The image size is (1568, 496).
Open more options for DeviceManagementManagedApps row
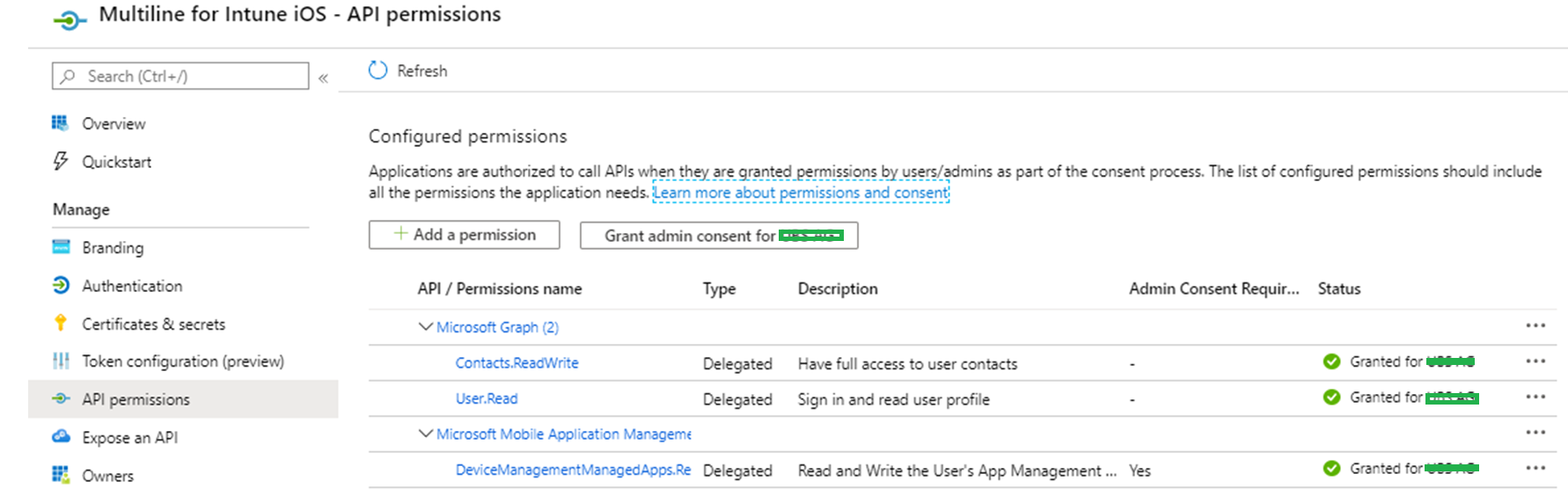tap(1535, 469)
